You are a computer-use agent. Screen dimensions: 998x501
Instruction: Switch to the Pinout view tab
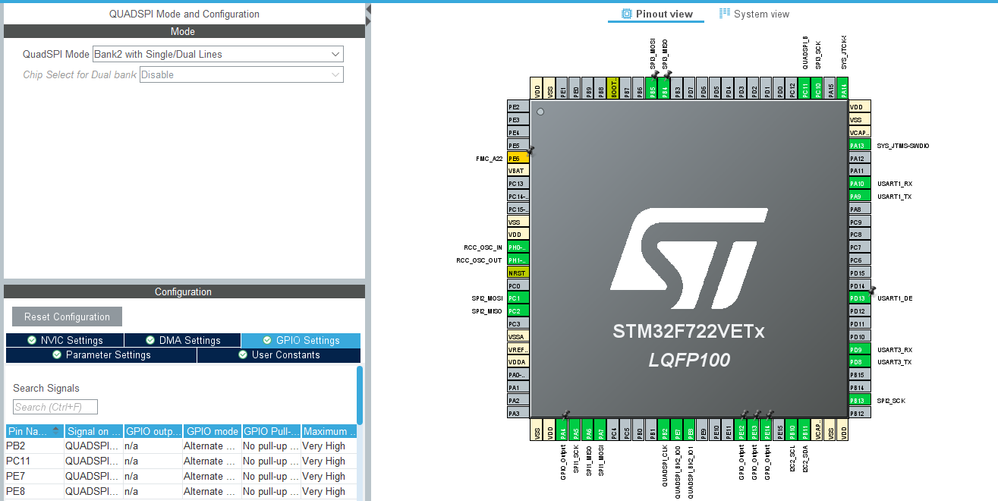(656, 13)
